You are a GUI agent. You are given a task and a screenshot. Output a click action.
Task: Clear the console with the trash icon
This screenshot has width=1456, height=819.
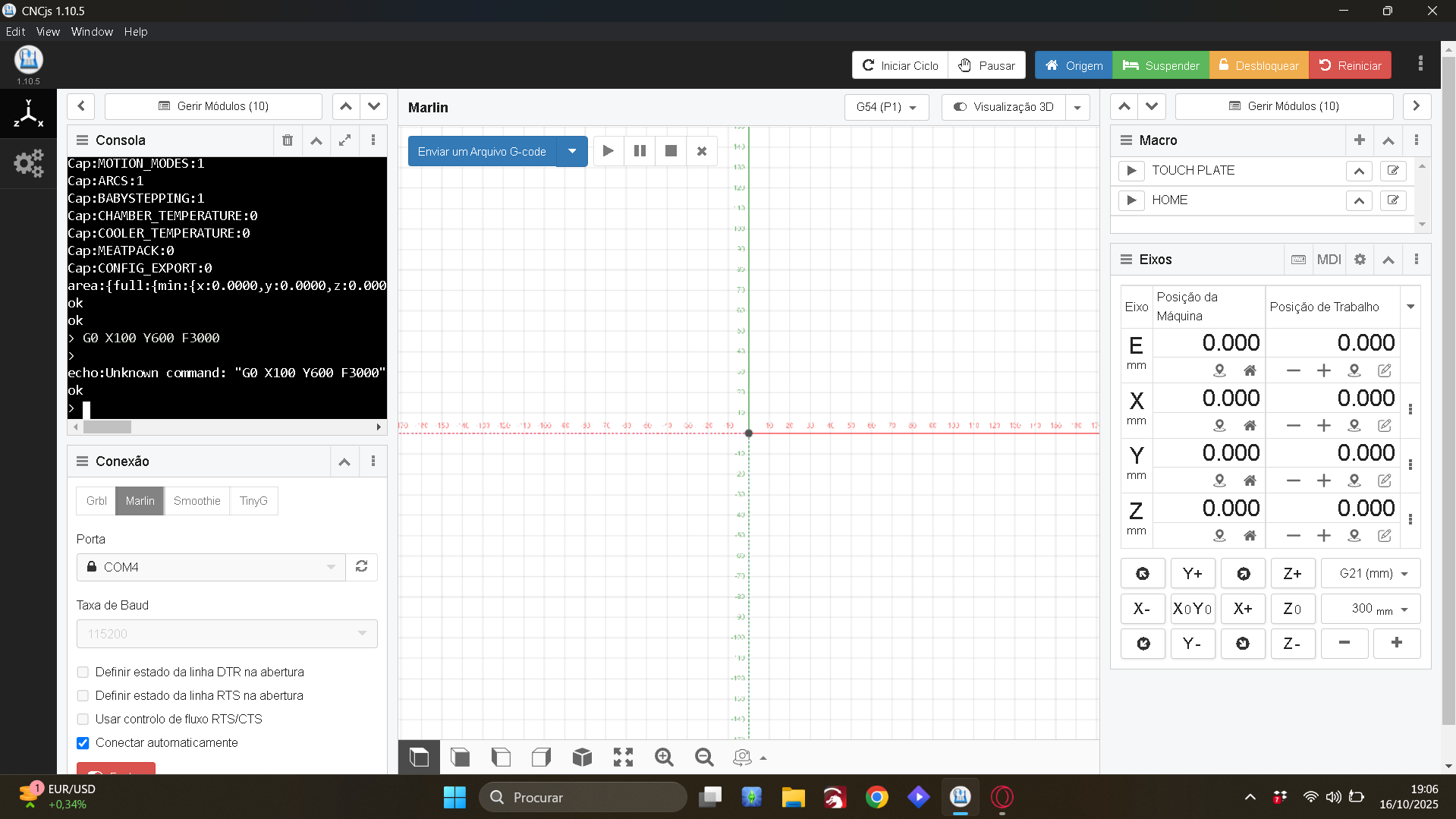[288, 140]
